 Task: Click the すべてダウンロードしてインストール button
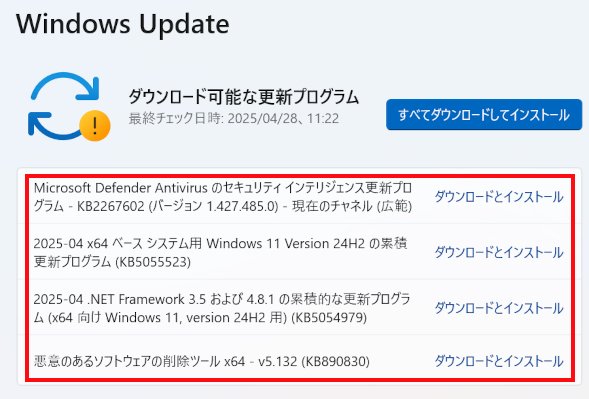[484, 115]
